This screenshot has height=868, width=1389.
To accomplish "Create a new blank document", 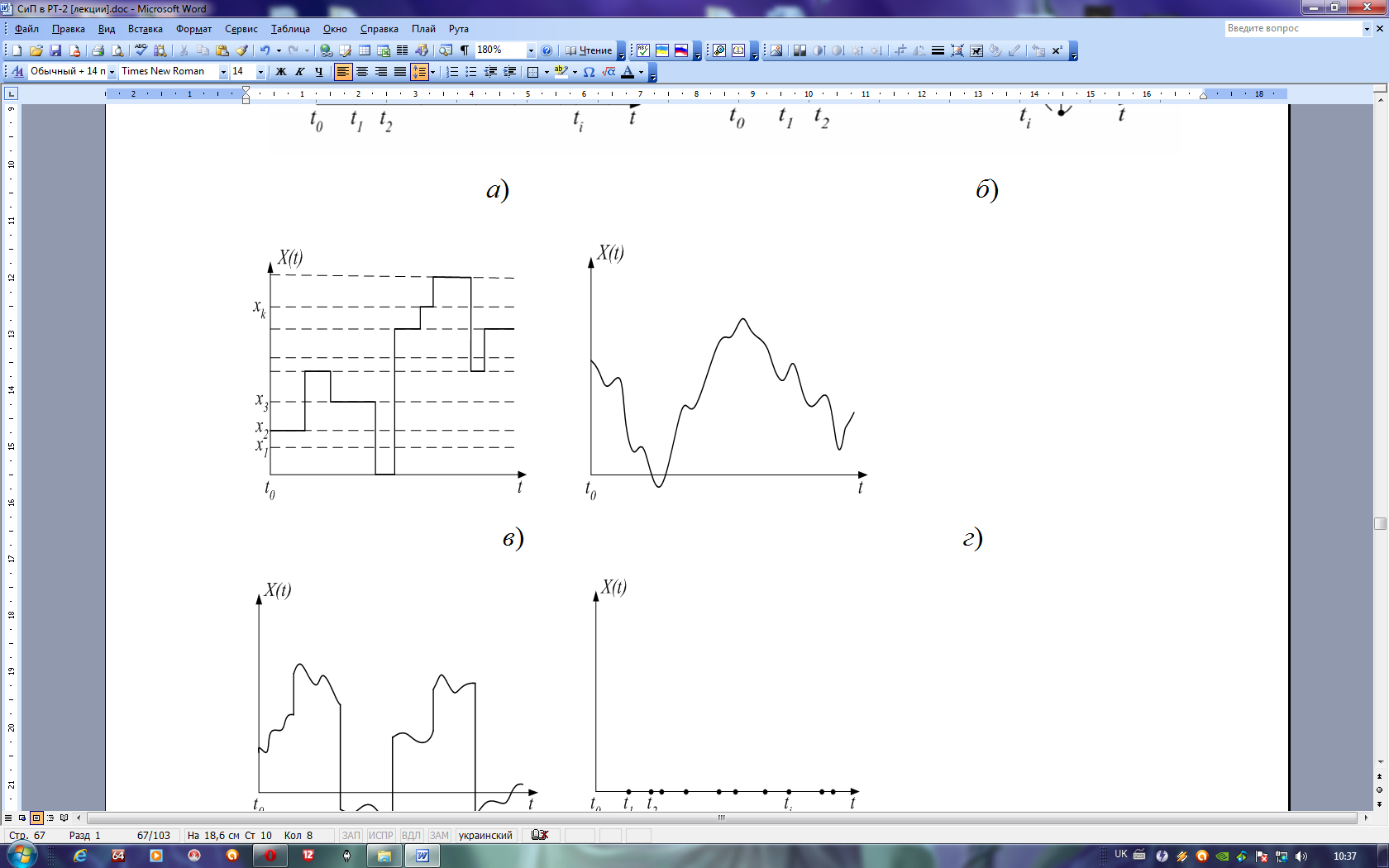I will [x=17, y=50].
